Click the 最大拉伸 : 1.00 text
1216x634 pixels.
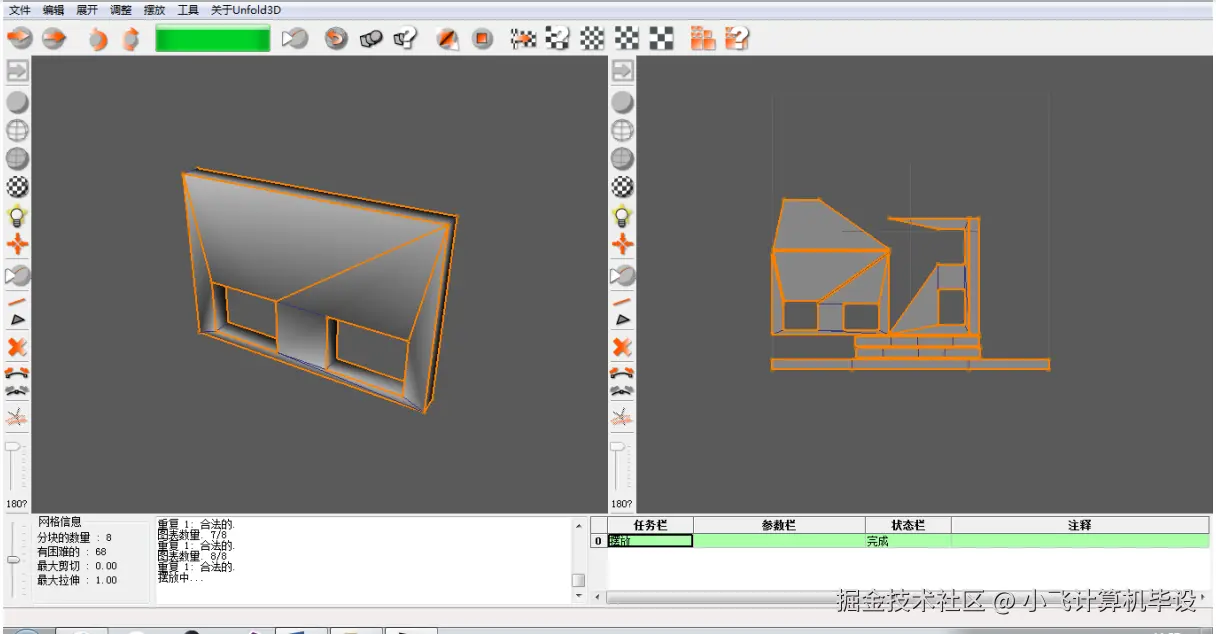click(x=77, y=580)
